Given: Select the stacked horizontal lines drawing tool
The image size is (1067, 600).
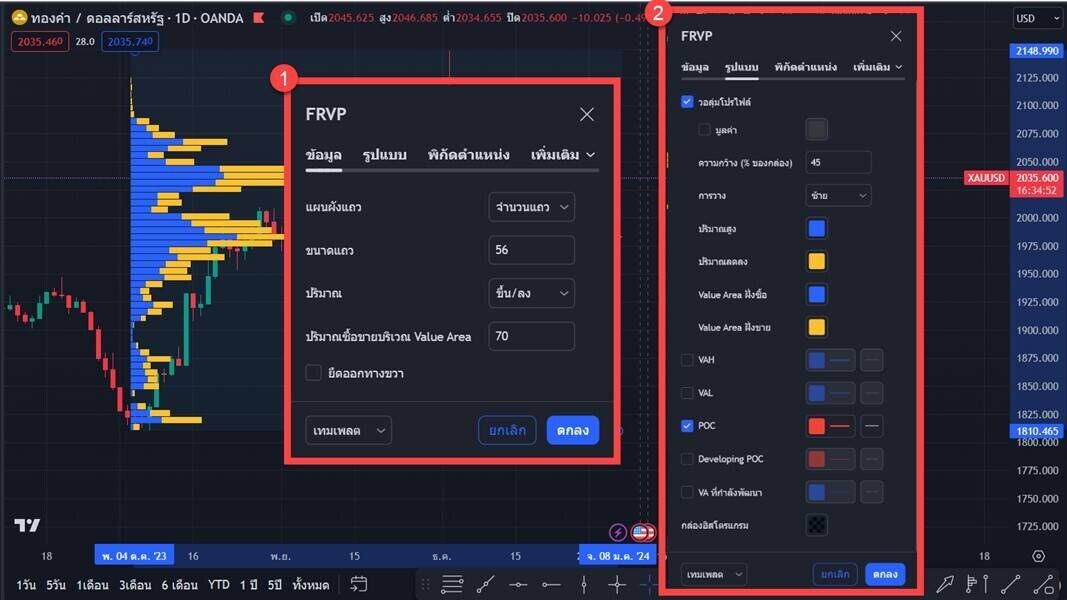Looking at the screenshot, I should [452, 584].
